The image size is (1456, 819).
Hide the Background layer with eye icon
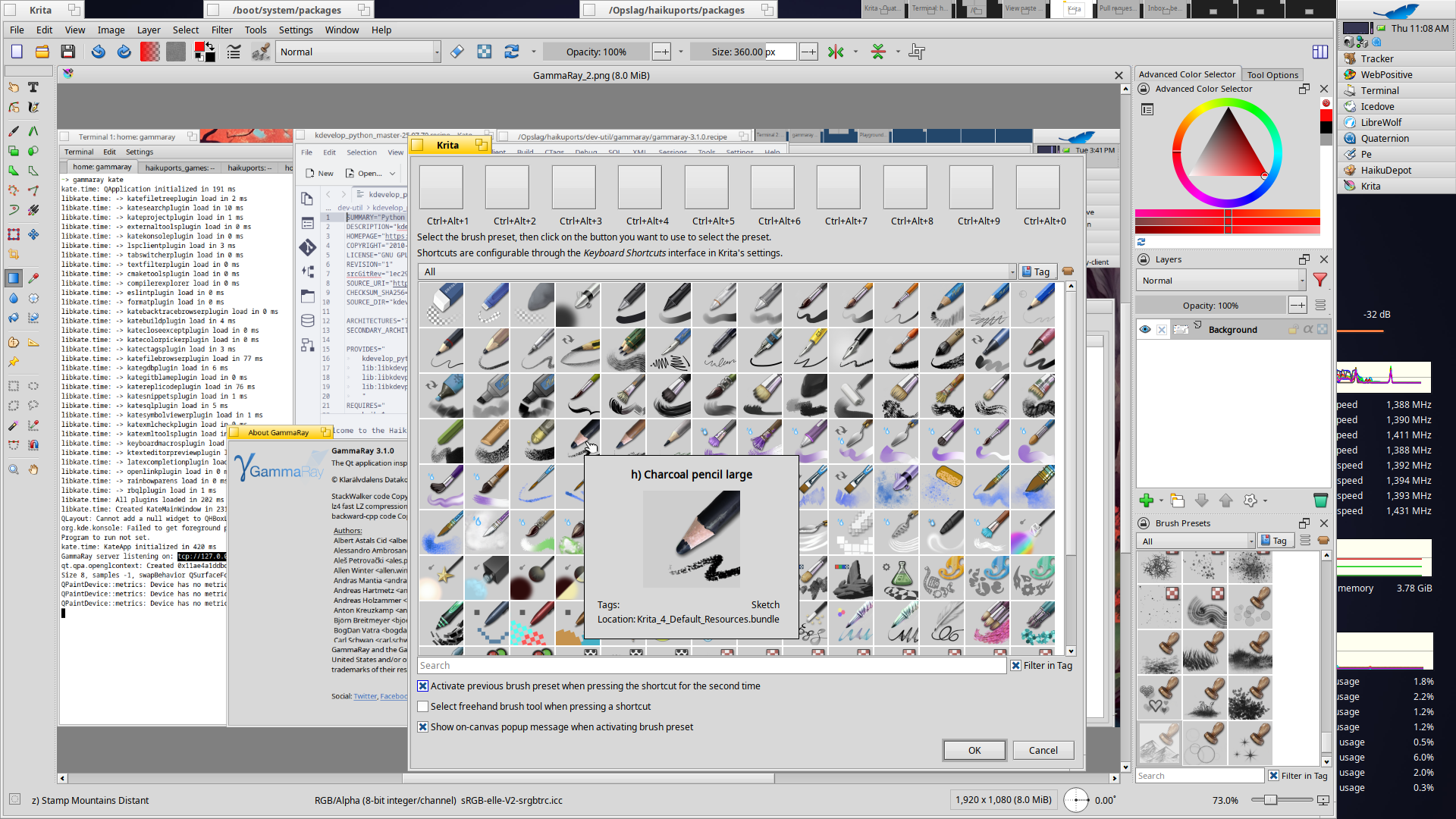coord(1145,329)
